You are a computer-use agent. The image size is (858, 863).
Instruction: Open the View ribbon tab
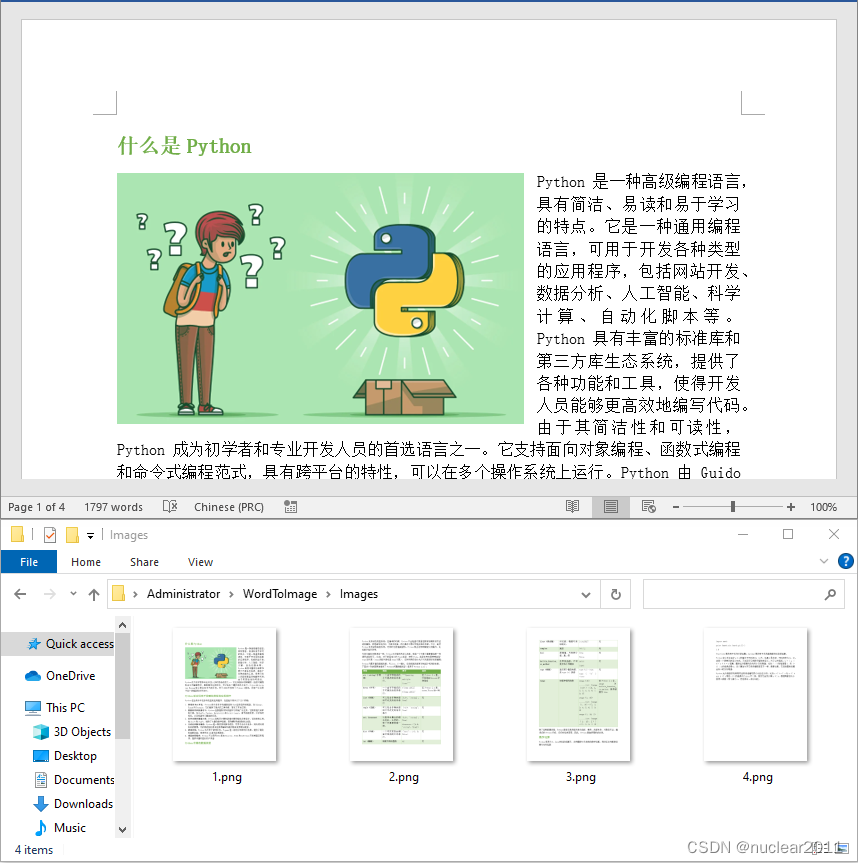pos(200,562)
